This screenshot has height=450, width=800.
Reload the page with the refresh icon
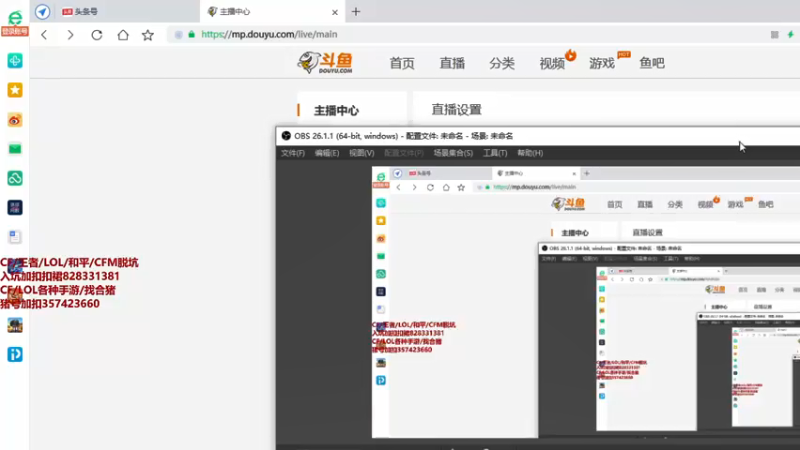pos(97,35)
